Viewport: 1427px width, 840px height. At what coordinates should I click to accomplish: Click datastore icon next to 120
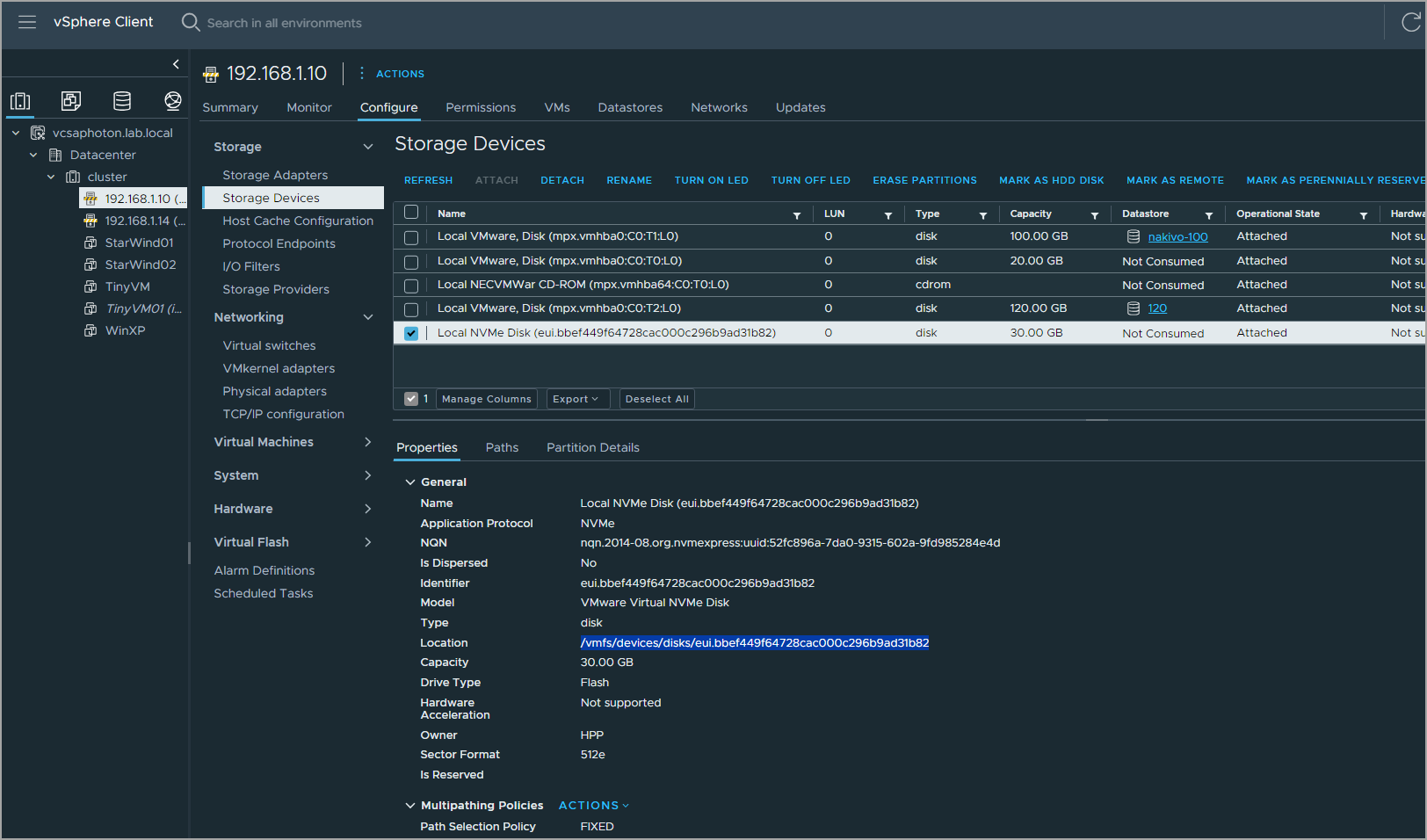click(x=1134, y=308)
